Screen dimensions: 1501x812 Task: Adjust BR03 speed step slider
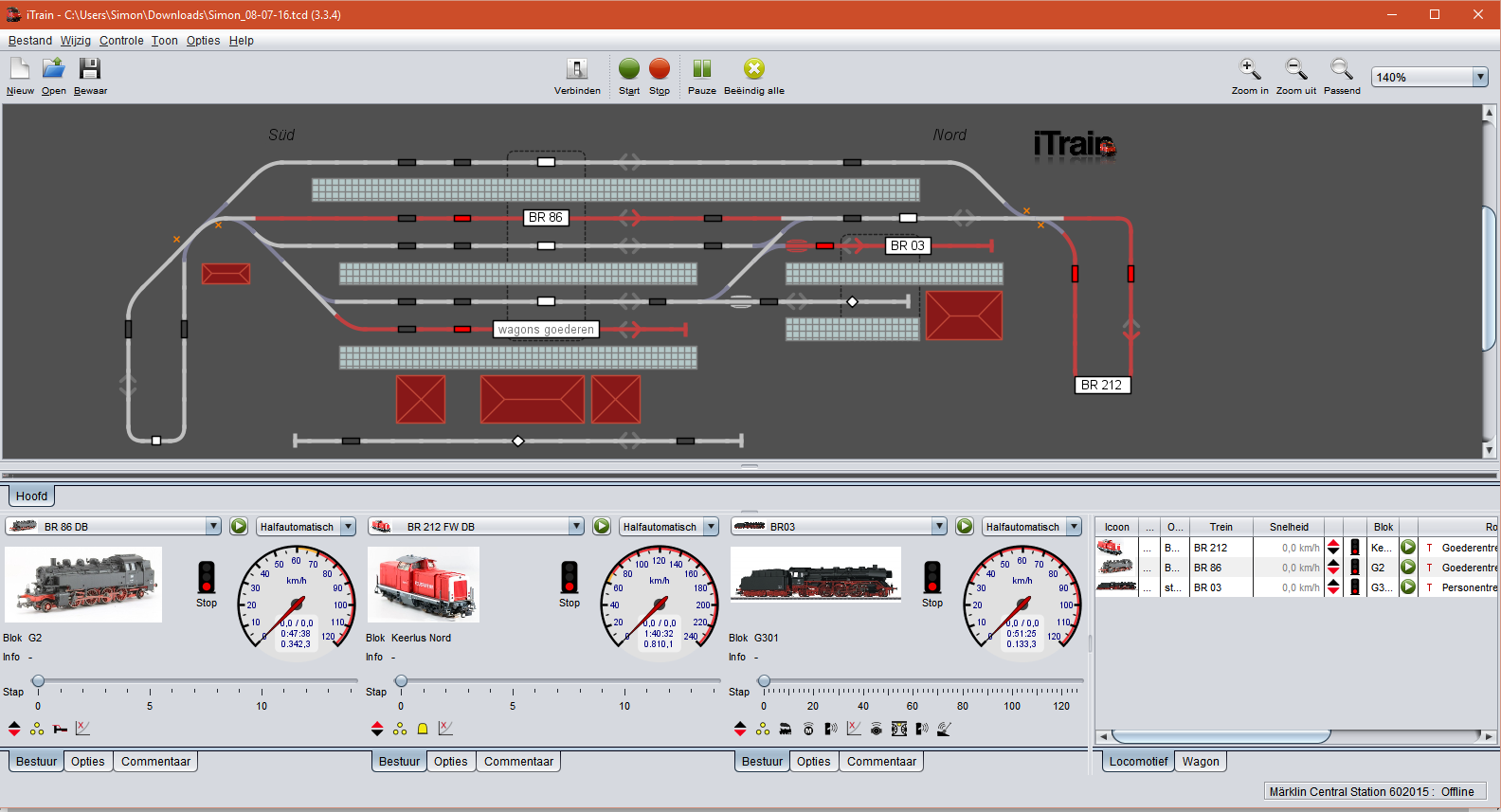(764, 681)
